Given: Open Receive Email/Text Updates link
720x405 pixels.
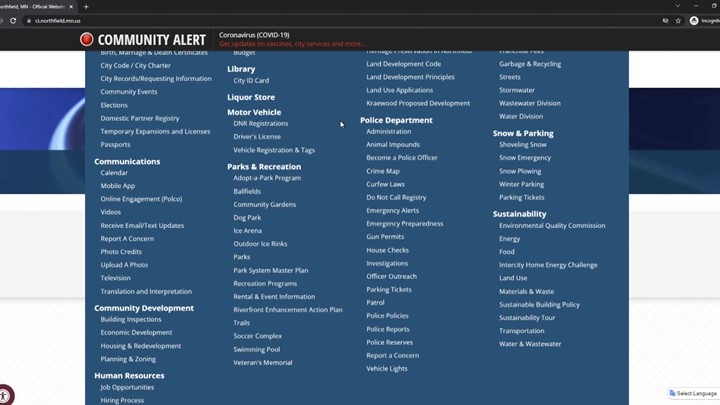Looking at the screenshot, I should (x=142, y=225).
